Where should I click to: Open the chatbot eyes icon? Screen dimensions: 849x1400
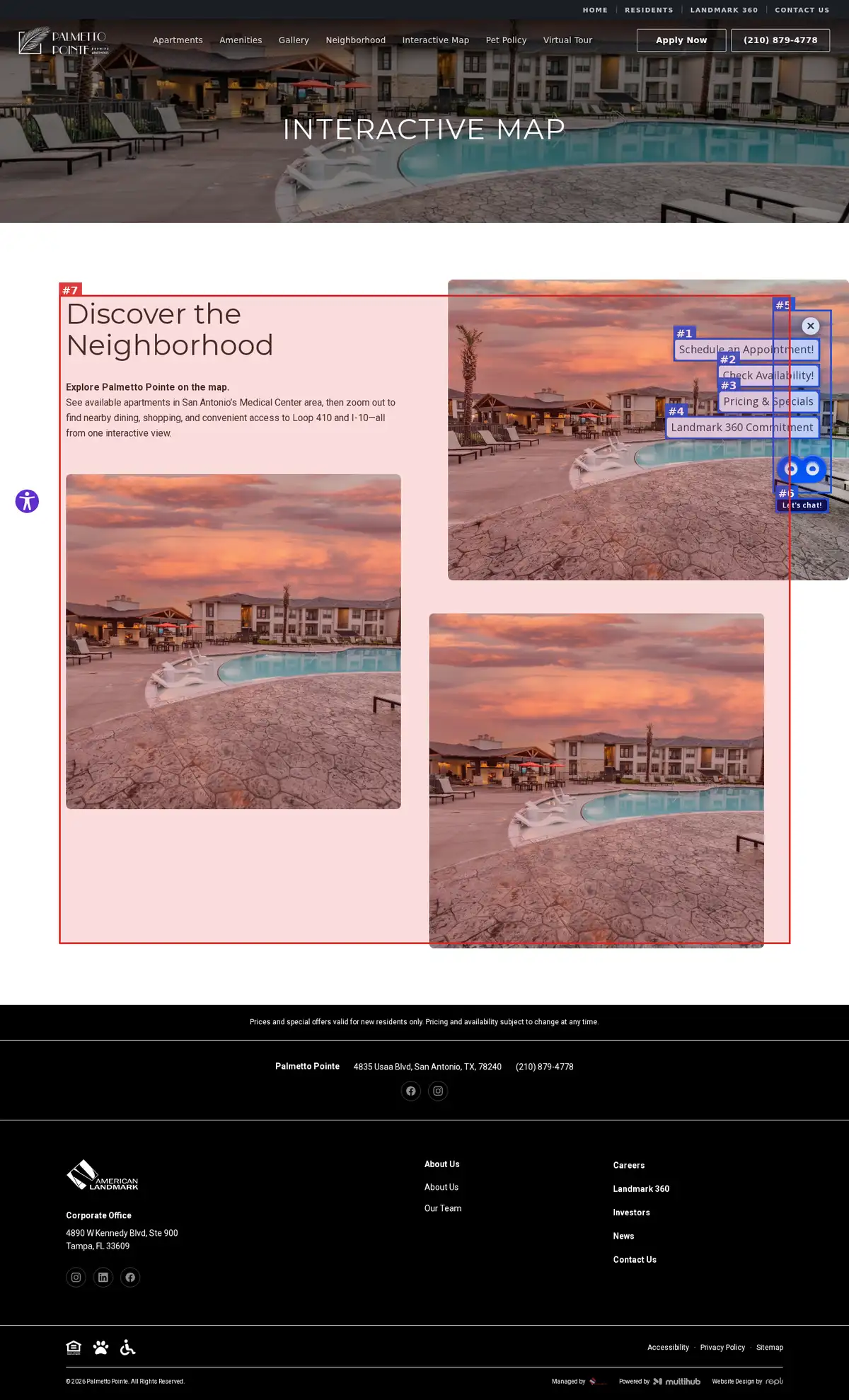[802, 469]
